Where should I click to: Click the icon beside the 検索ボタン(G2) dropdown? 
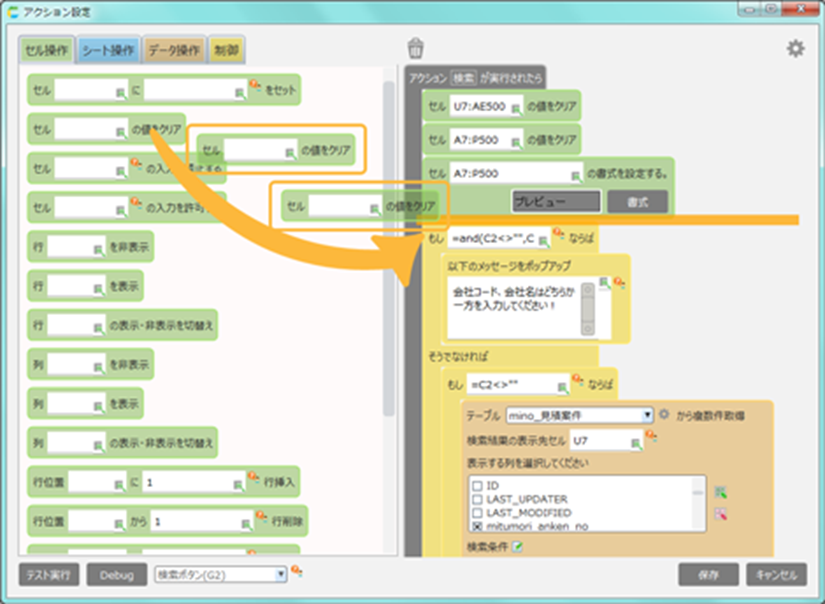297,573
